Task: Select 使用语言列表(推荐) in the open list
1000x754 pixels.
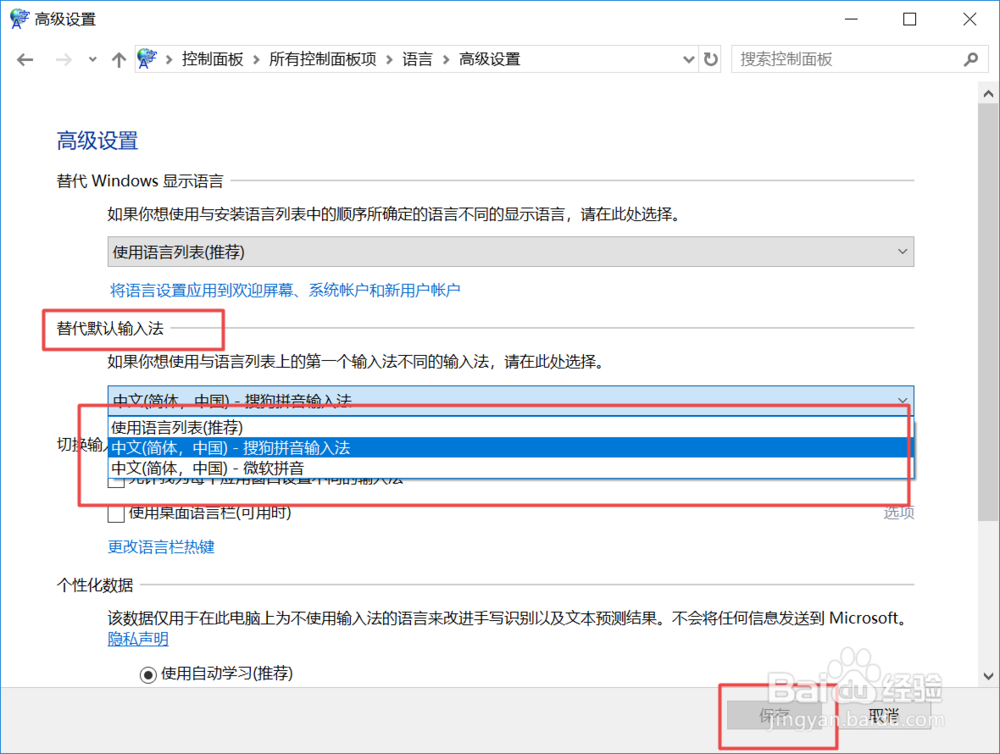Action: tap(510, 427)
